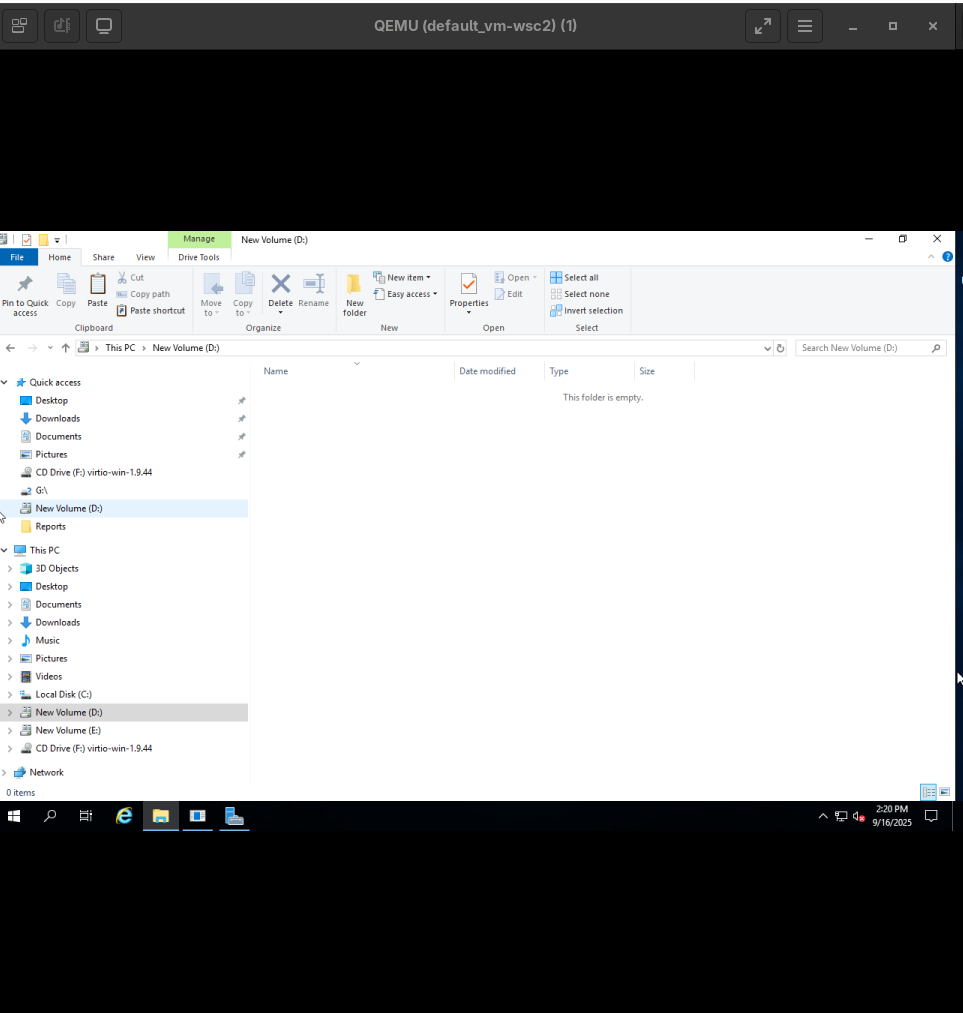Viewport: 963px width, 1013px height.
Task: Switch to the Share ribbon tab
Action: click(x=103, y=257)
